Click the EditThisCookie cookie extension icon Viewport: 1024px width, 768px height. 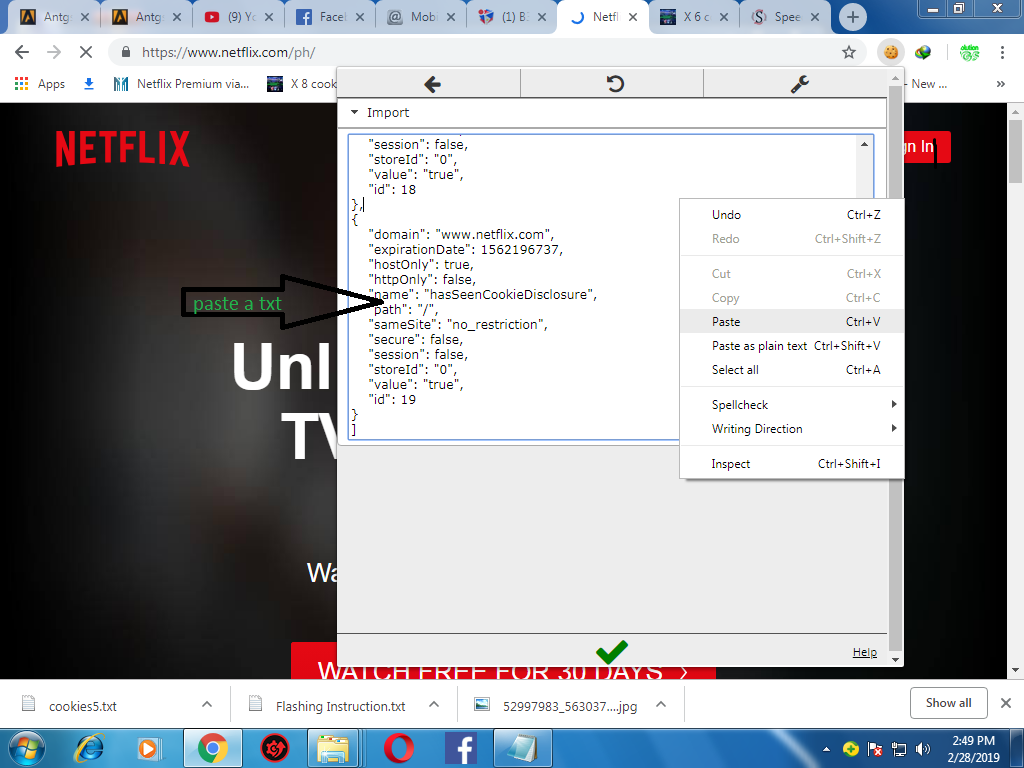[x=891, y=52]
